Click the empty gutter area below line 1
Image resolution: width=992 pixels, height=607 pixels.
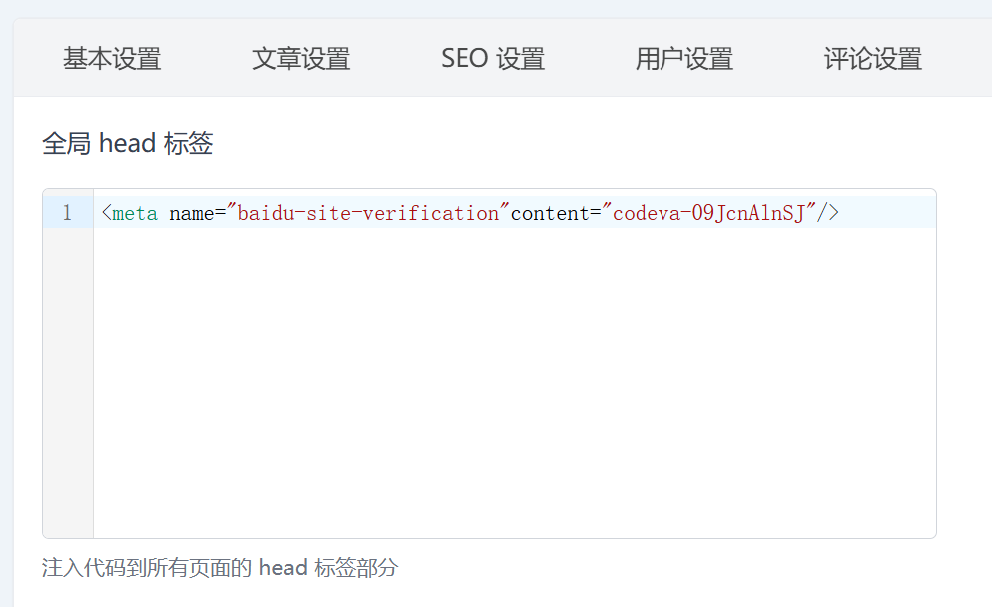pos(68,382)
